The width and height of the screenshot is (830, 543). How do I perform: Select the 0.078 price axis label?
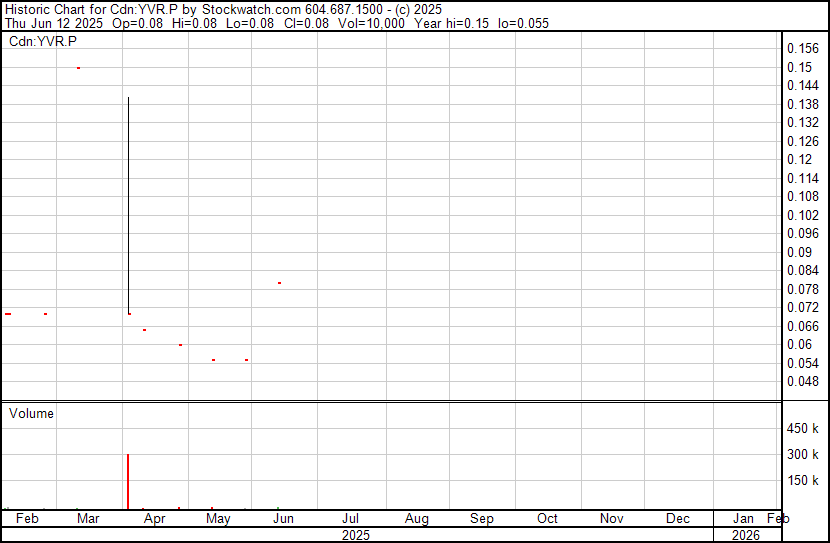click(802, 289)
